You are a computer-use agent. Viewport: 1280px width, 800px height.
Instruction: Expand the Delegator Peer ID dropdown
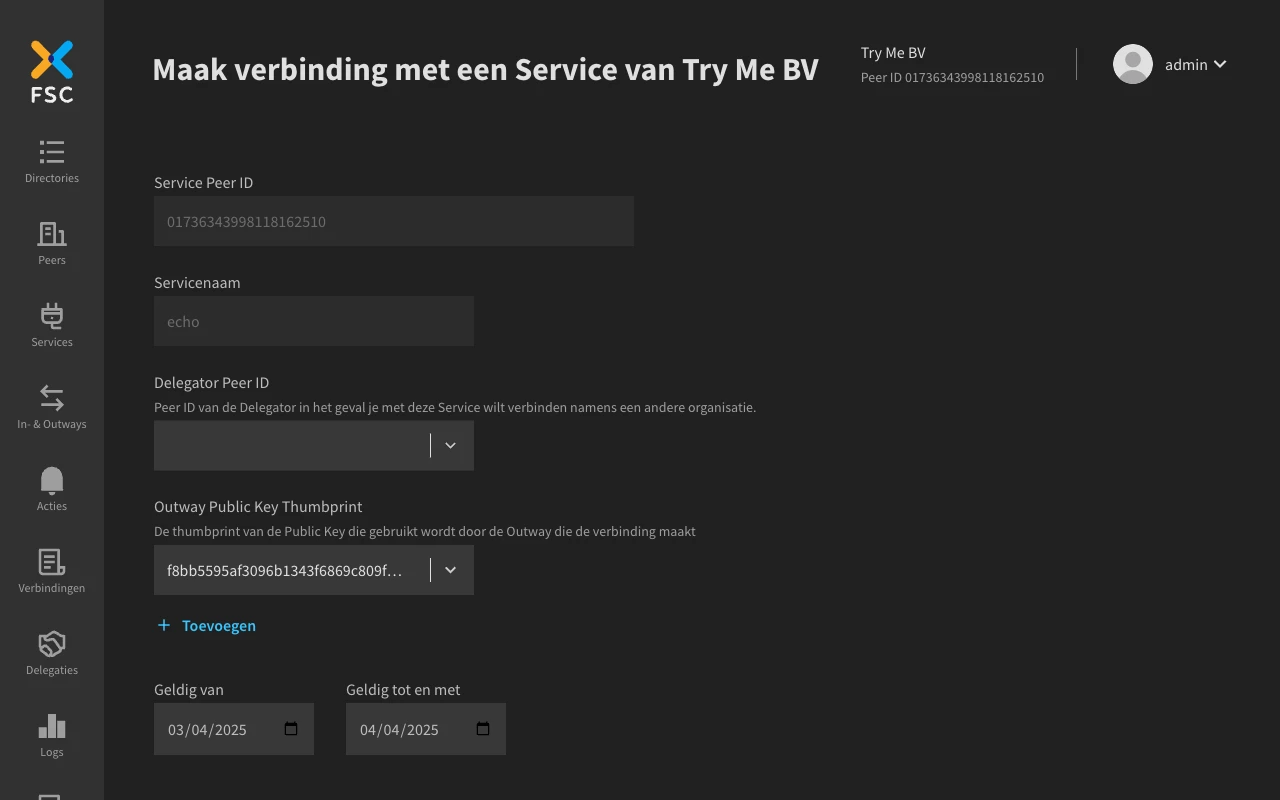(450, 445)
